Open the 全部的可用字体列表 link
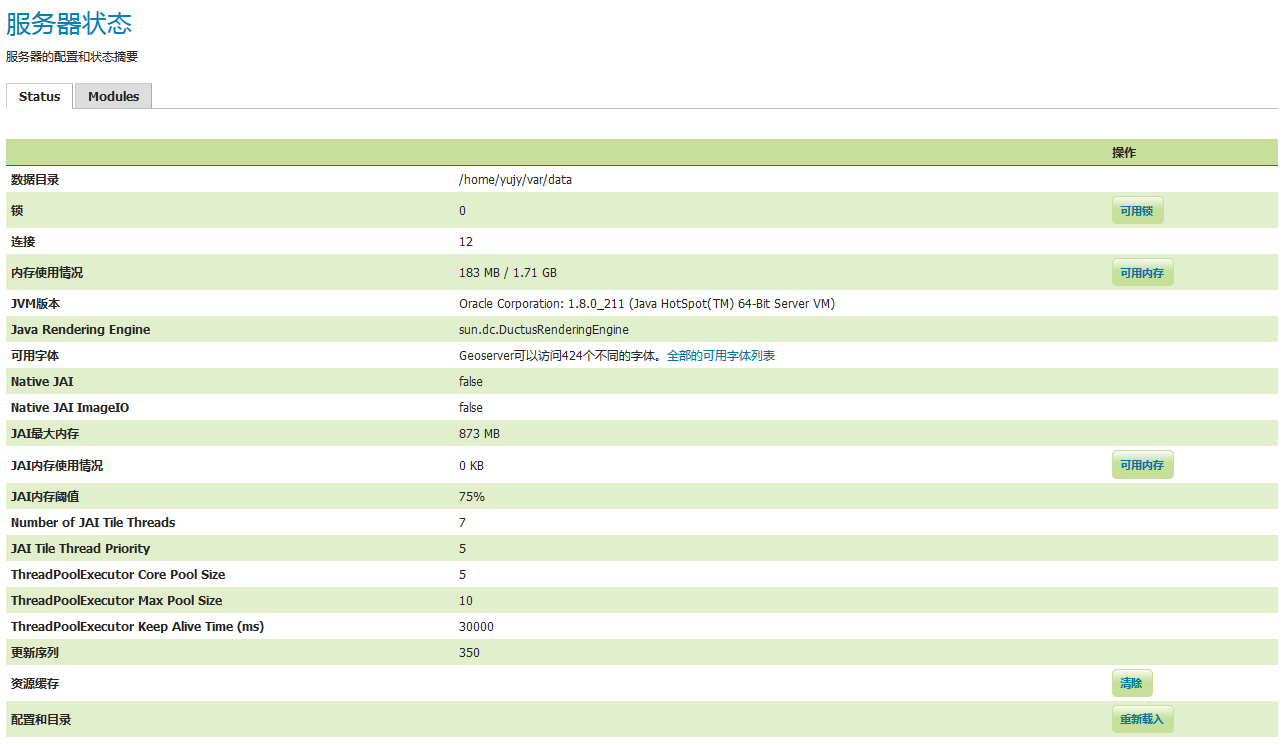This screenshot has height=745, width=1283. (721, 356)
